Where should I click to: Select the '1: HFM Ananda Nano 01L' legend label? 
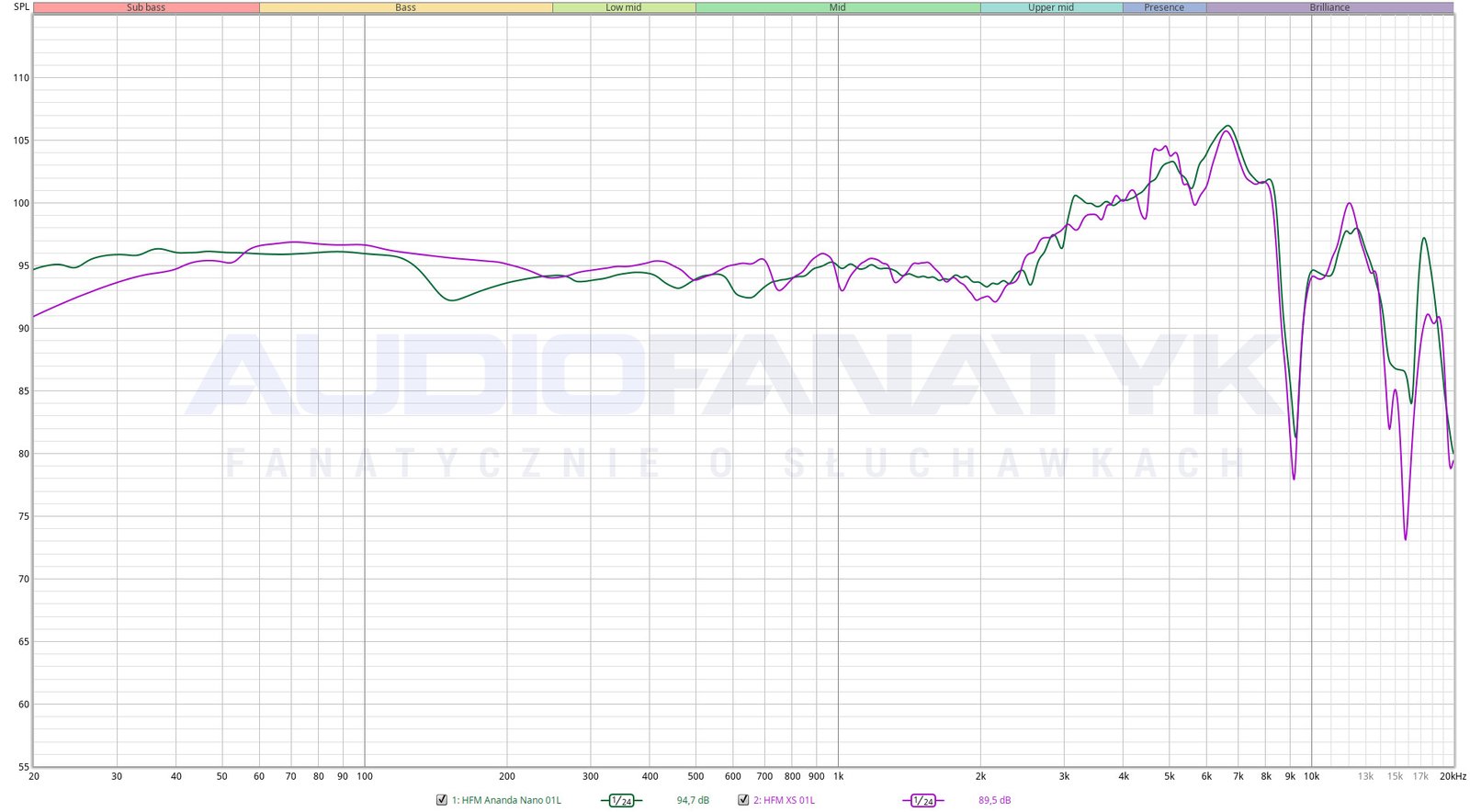505,800
